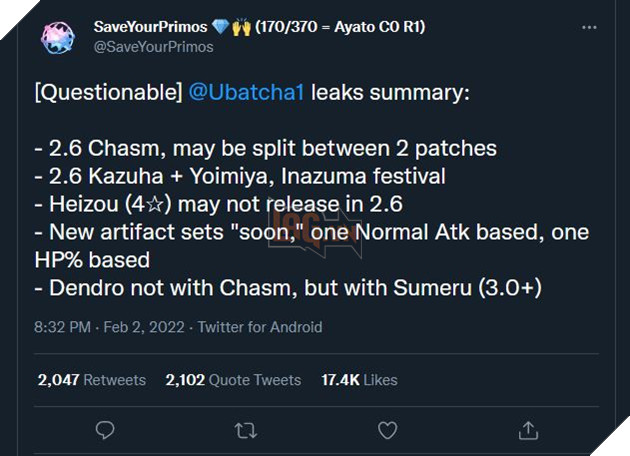Image resolution: width=630 pixels, height=456 pixels.
Task: Open the @SaveYourPrimos handle
Action: [x=153, y=47]
